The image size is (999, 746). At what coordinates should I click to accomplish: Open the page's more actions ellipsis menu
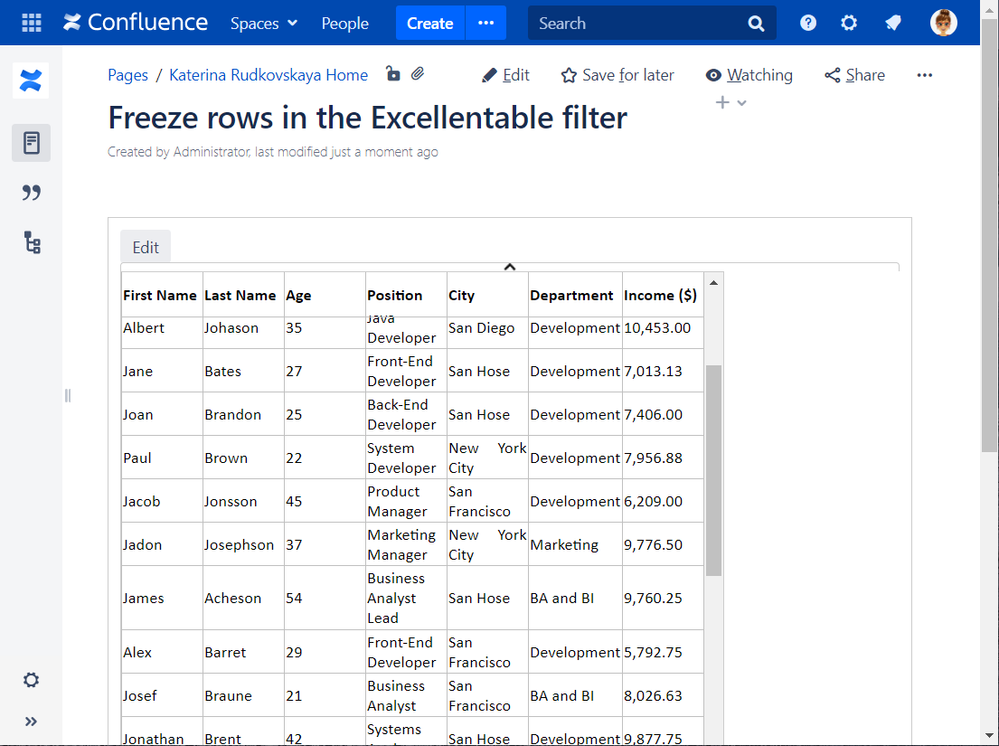coord(924,75)
